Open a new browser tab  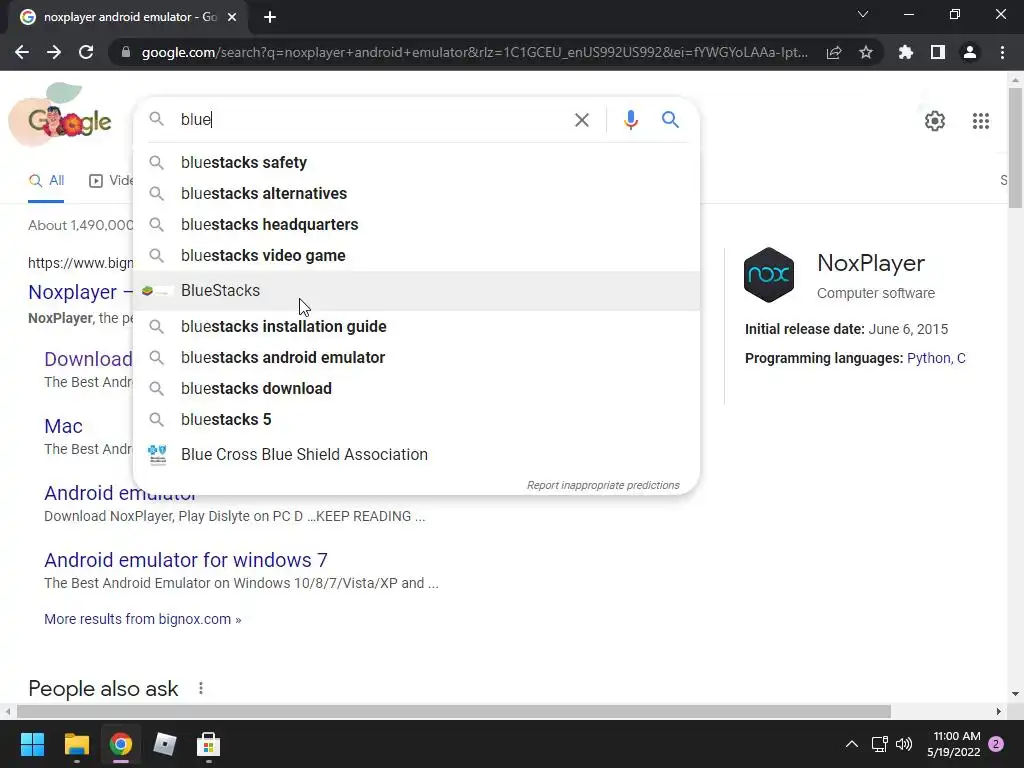coord(270,17)
